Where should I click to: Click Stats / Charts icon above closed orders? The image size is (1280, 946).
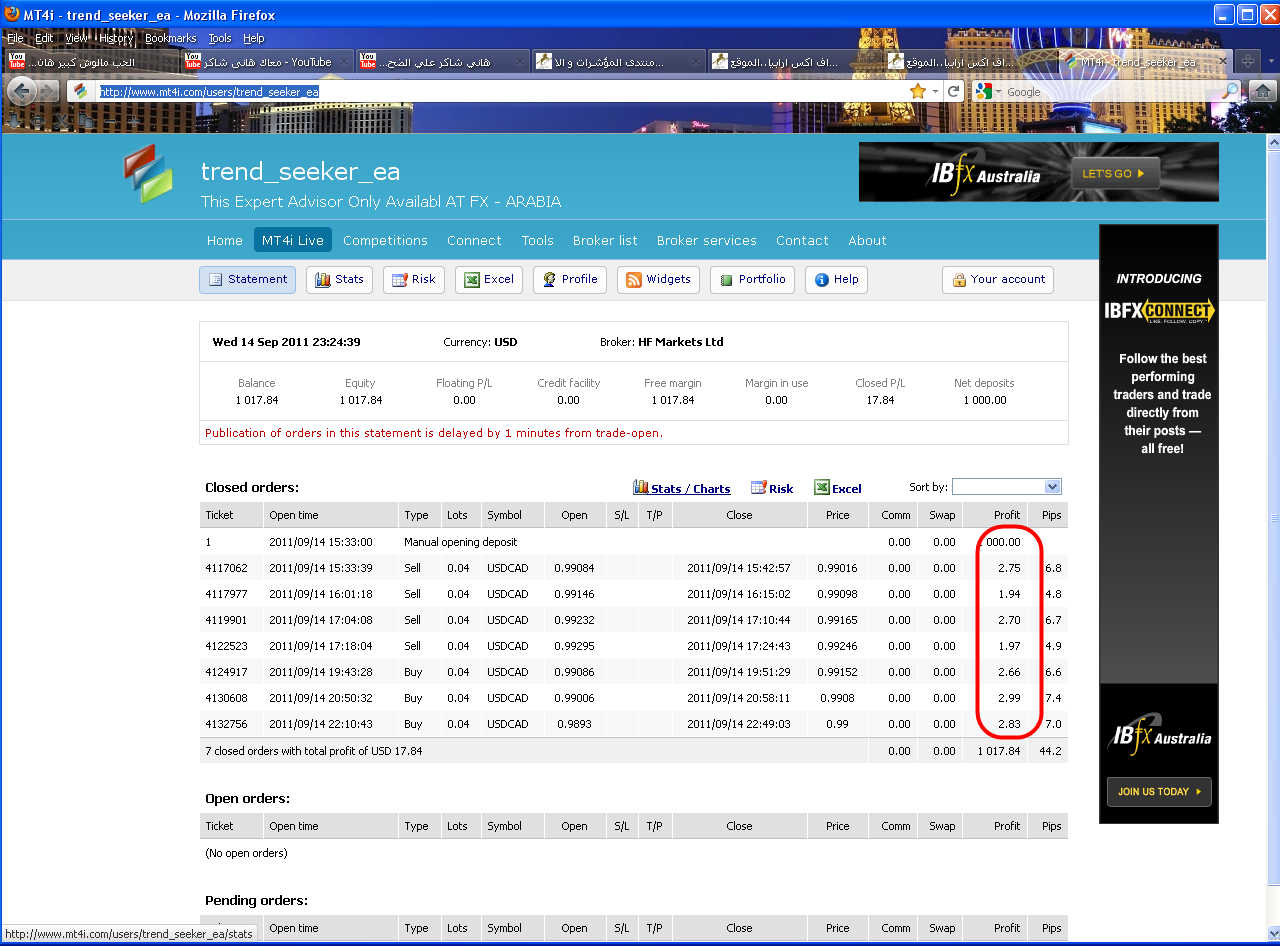tap(641, 487)
